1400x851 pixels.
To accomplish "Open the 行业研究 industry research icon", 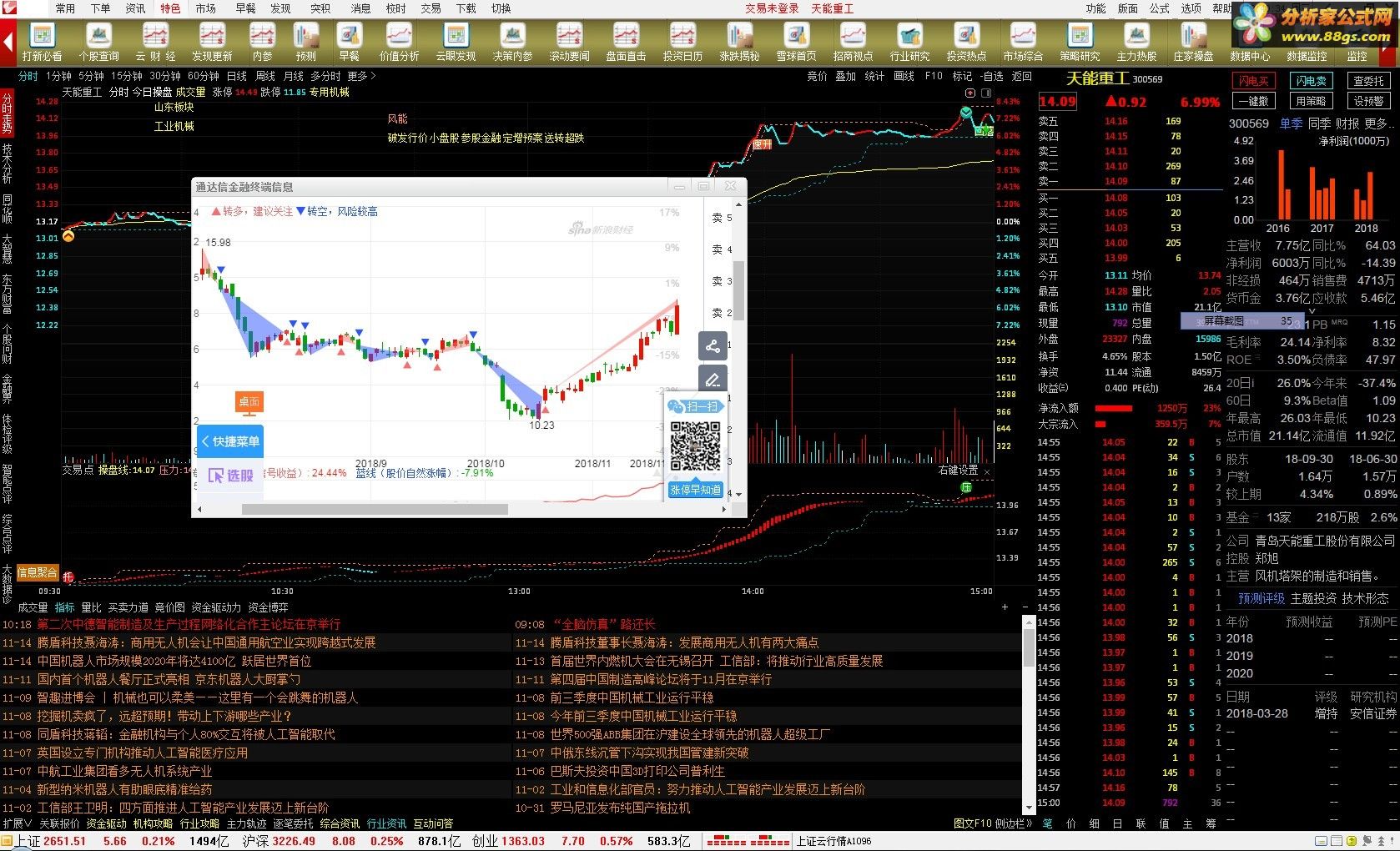I will pyautogui.click(x=909, y=42).
